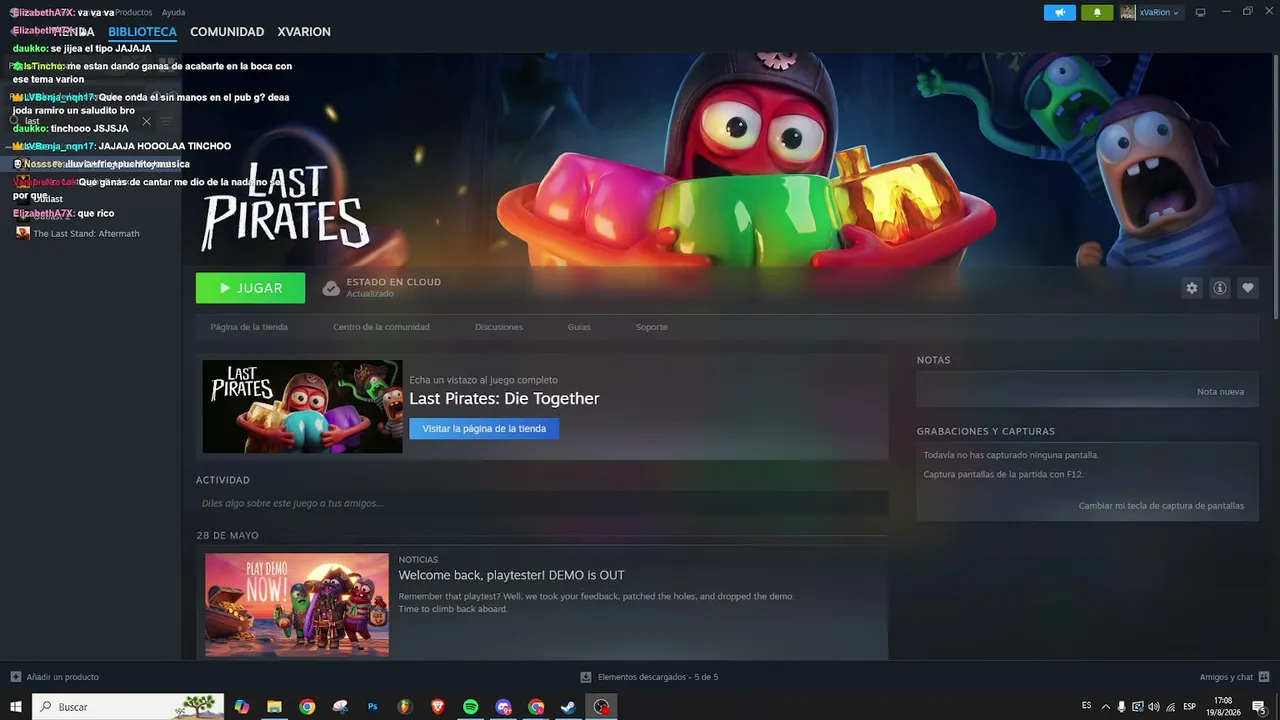Click Añadir un producto
This screenshot has height=720, width=1280.
[55, 677]
